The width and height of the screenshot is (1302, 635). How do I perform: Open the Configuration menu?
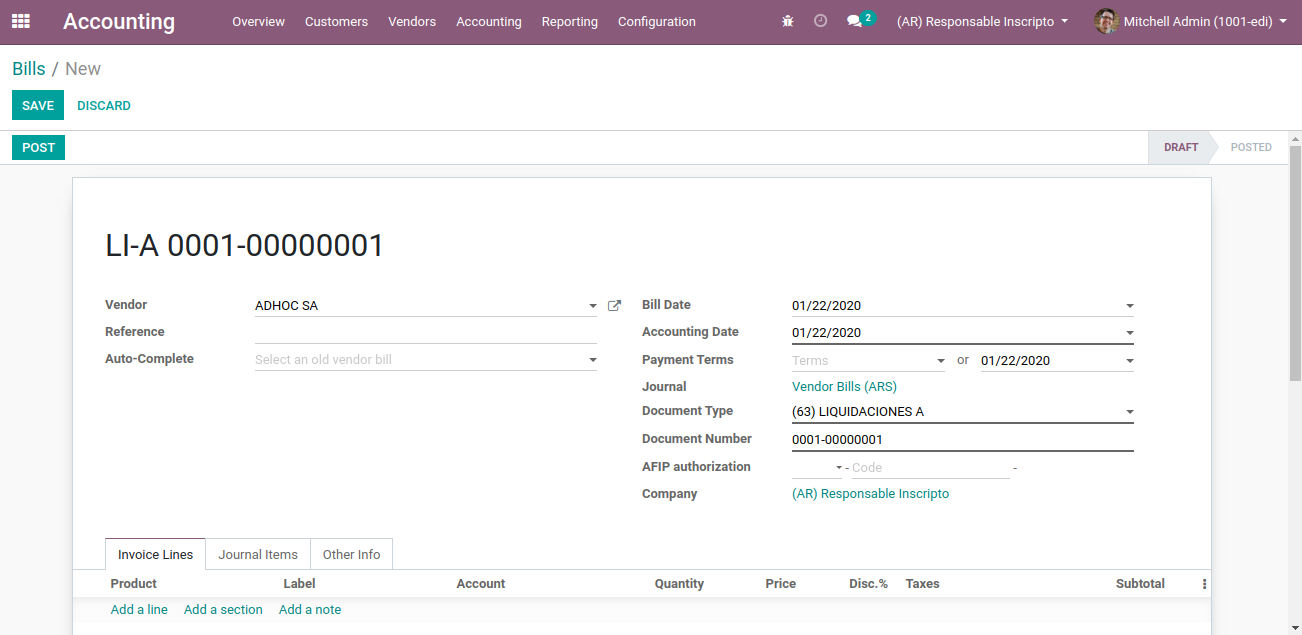click(x=657, y=21)
